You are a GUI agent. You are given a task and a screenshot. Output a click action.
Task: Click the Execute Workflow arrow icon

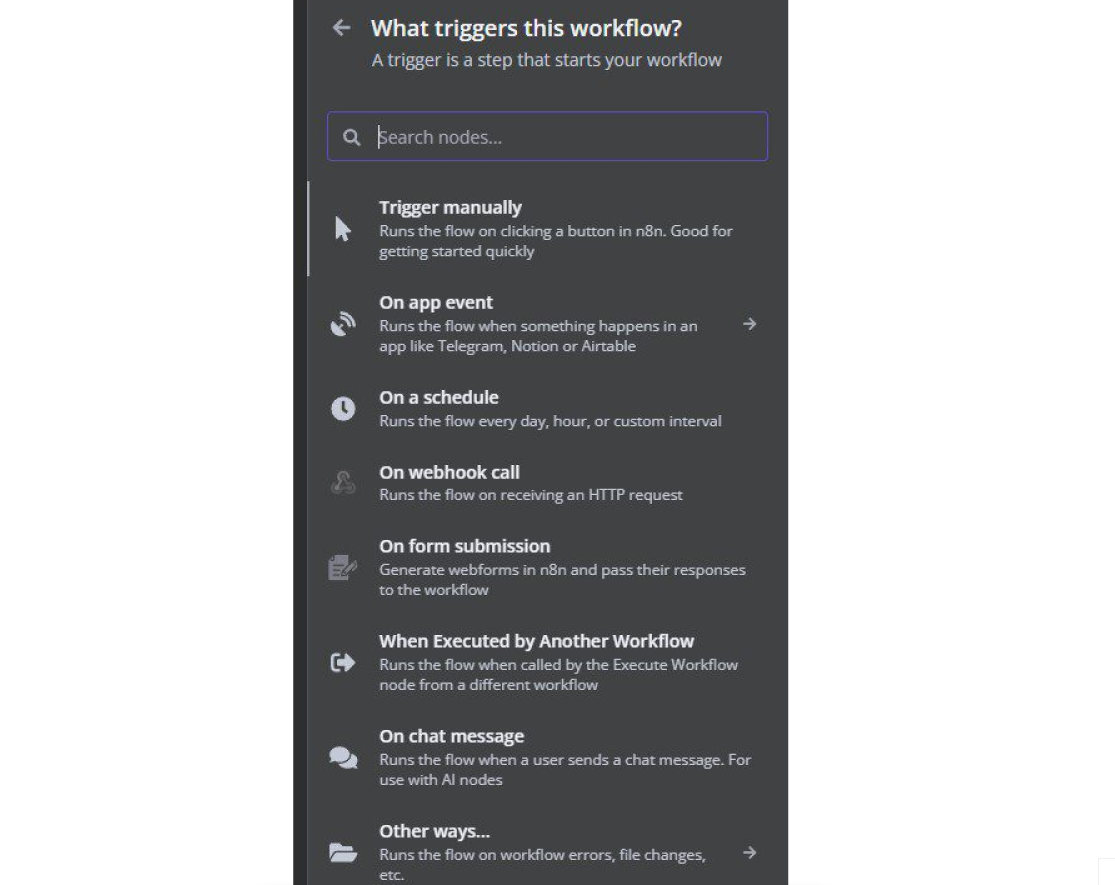[343, 662]
